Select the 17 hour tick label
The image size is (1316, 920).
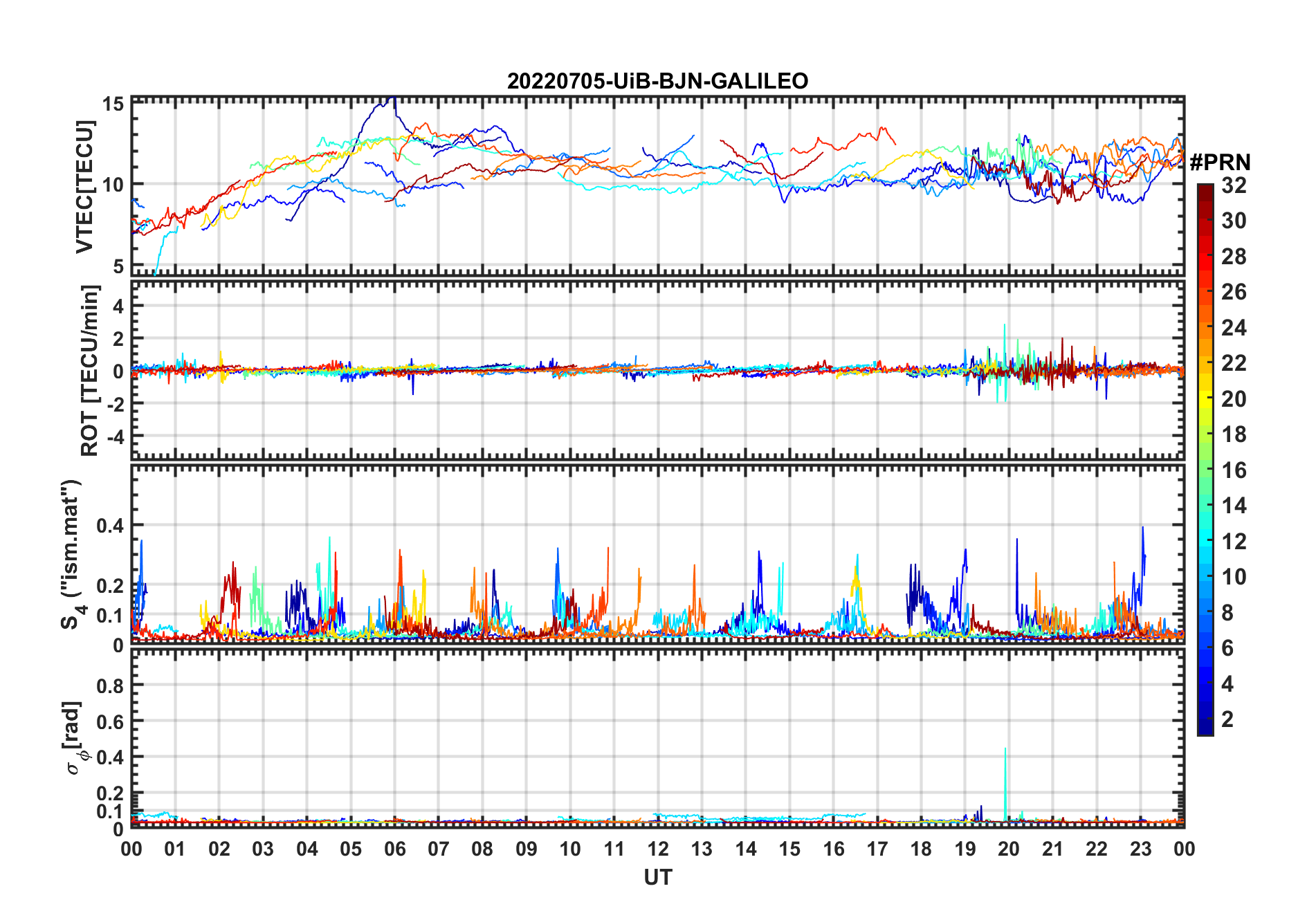point(877,849)
